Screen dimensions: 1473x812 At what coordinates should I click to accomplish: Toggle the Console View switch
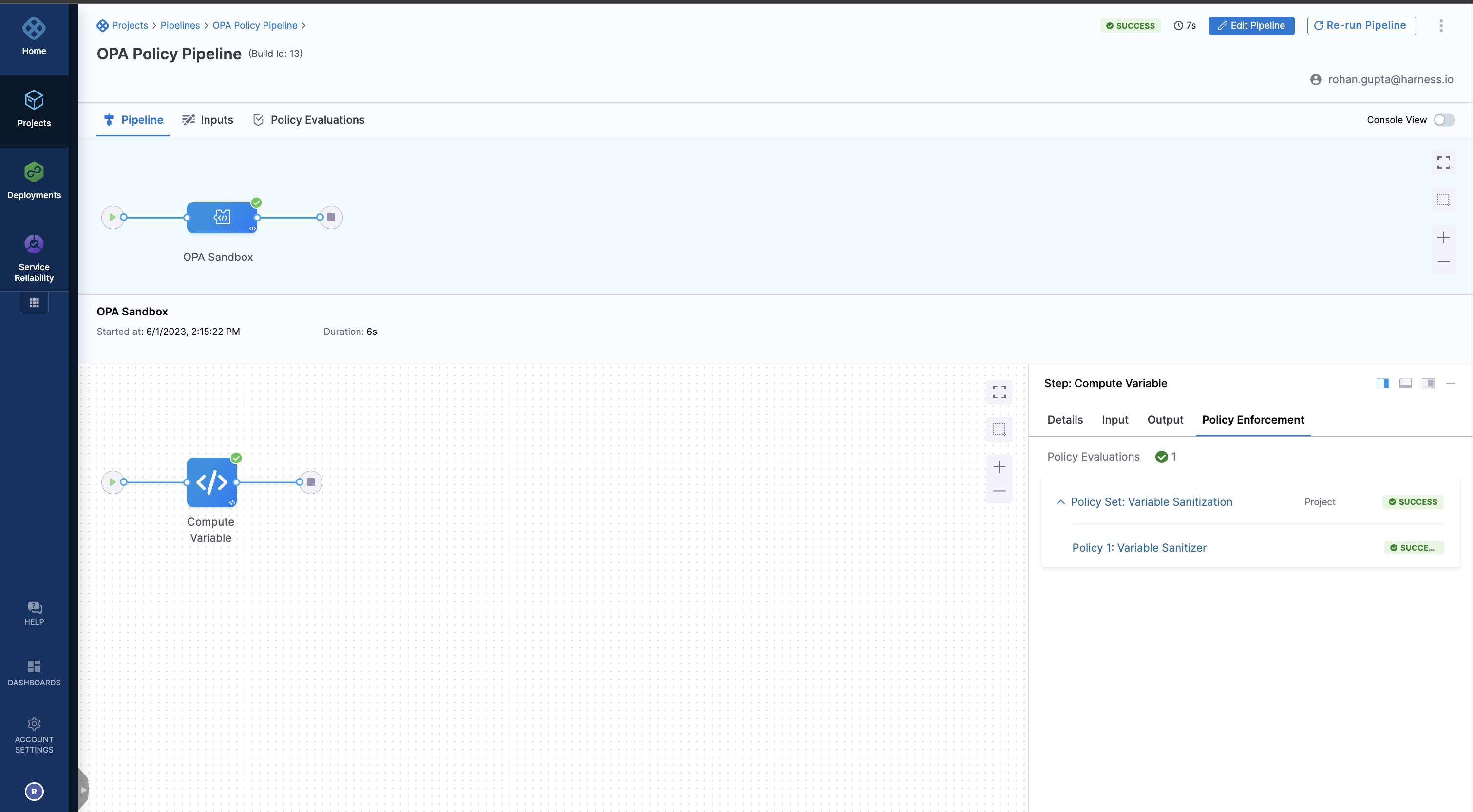coord(1444,119)
